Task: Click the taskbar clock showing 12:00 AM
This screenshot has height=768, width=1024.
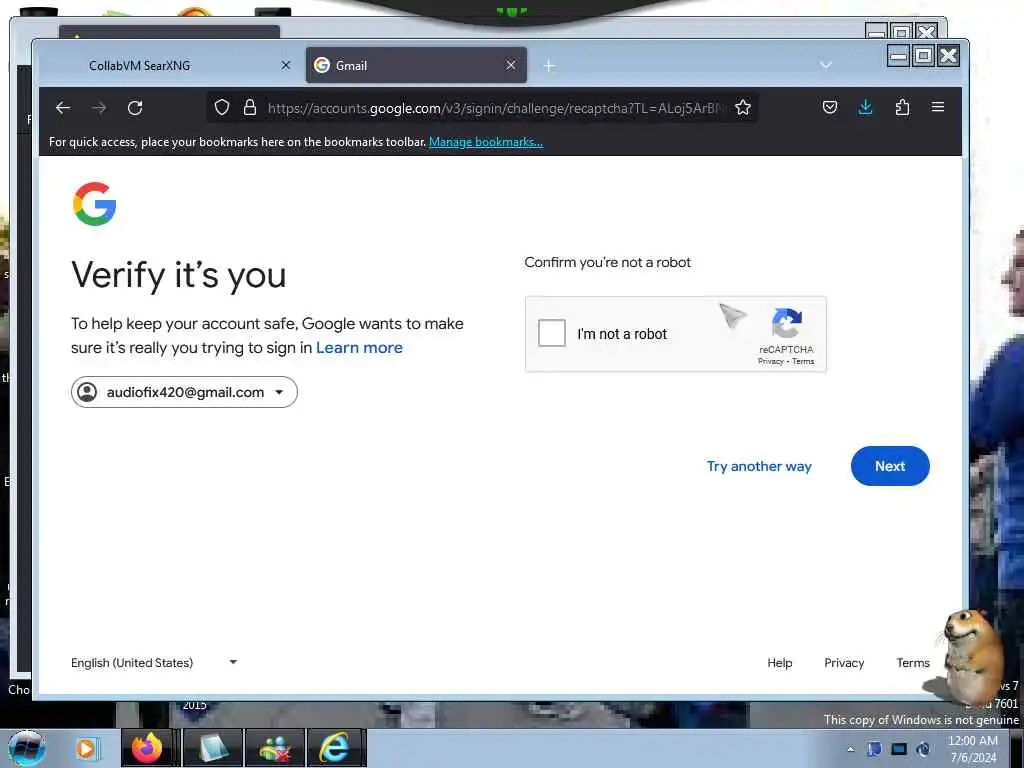Action: pyautogui.click(x=973, y=749)
